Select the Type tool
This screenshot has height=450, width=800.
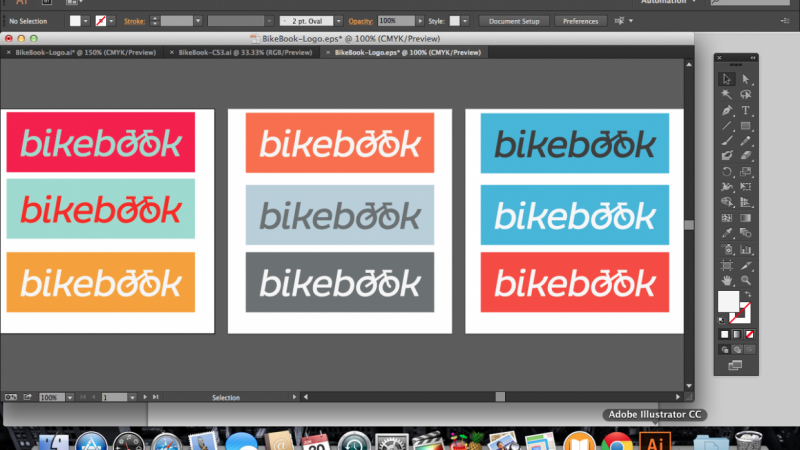(x=745, y=110)
